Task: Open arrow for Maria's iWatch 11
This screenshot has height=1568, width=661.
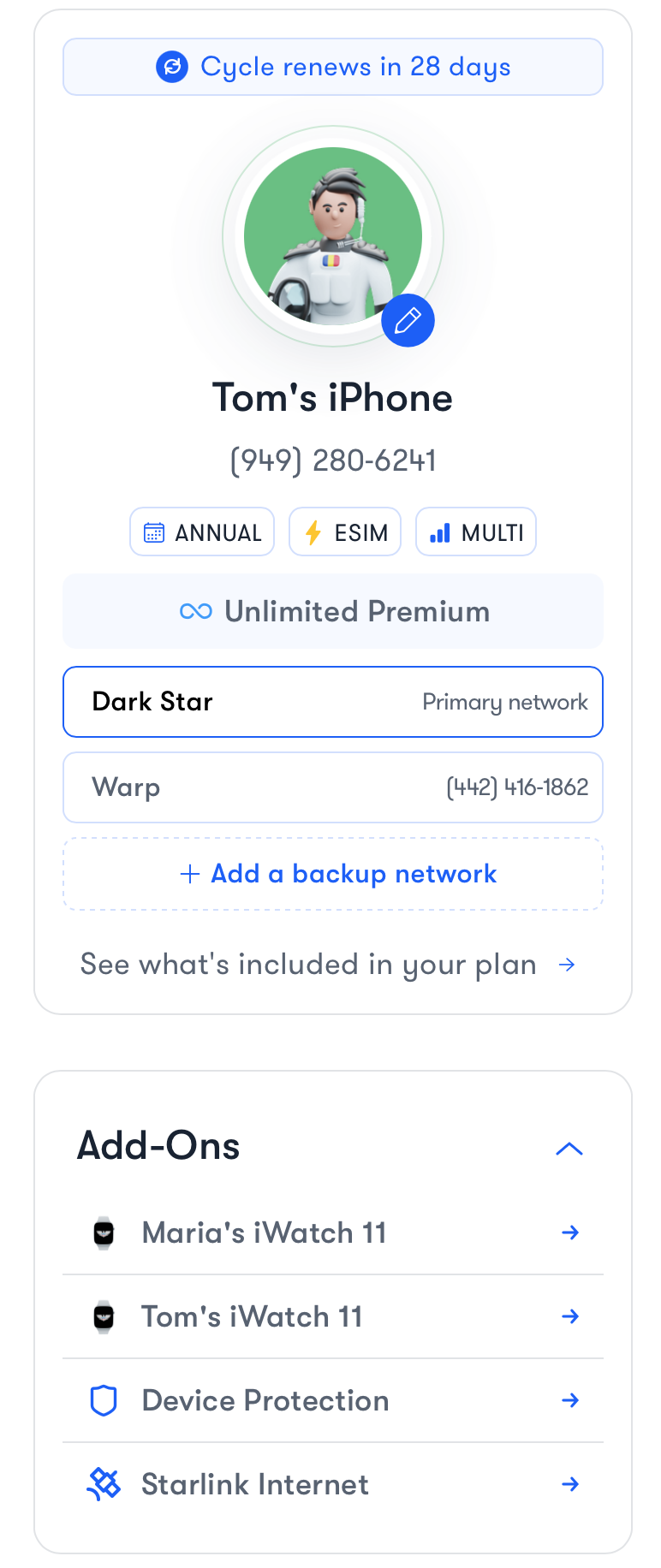Action: click(570, 1232)
